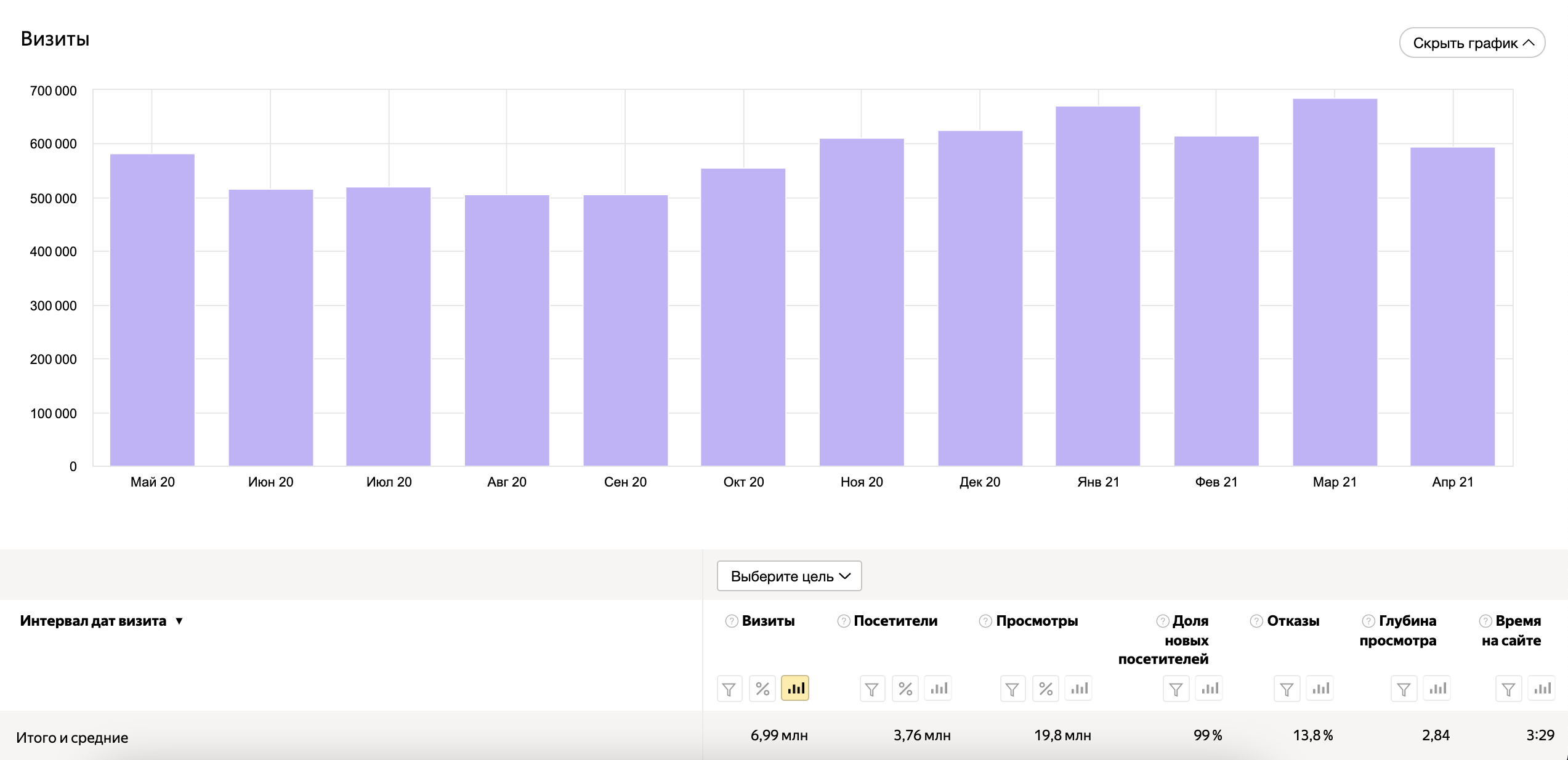Click the Итого и средние row label

[72, 737]
